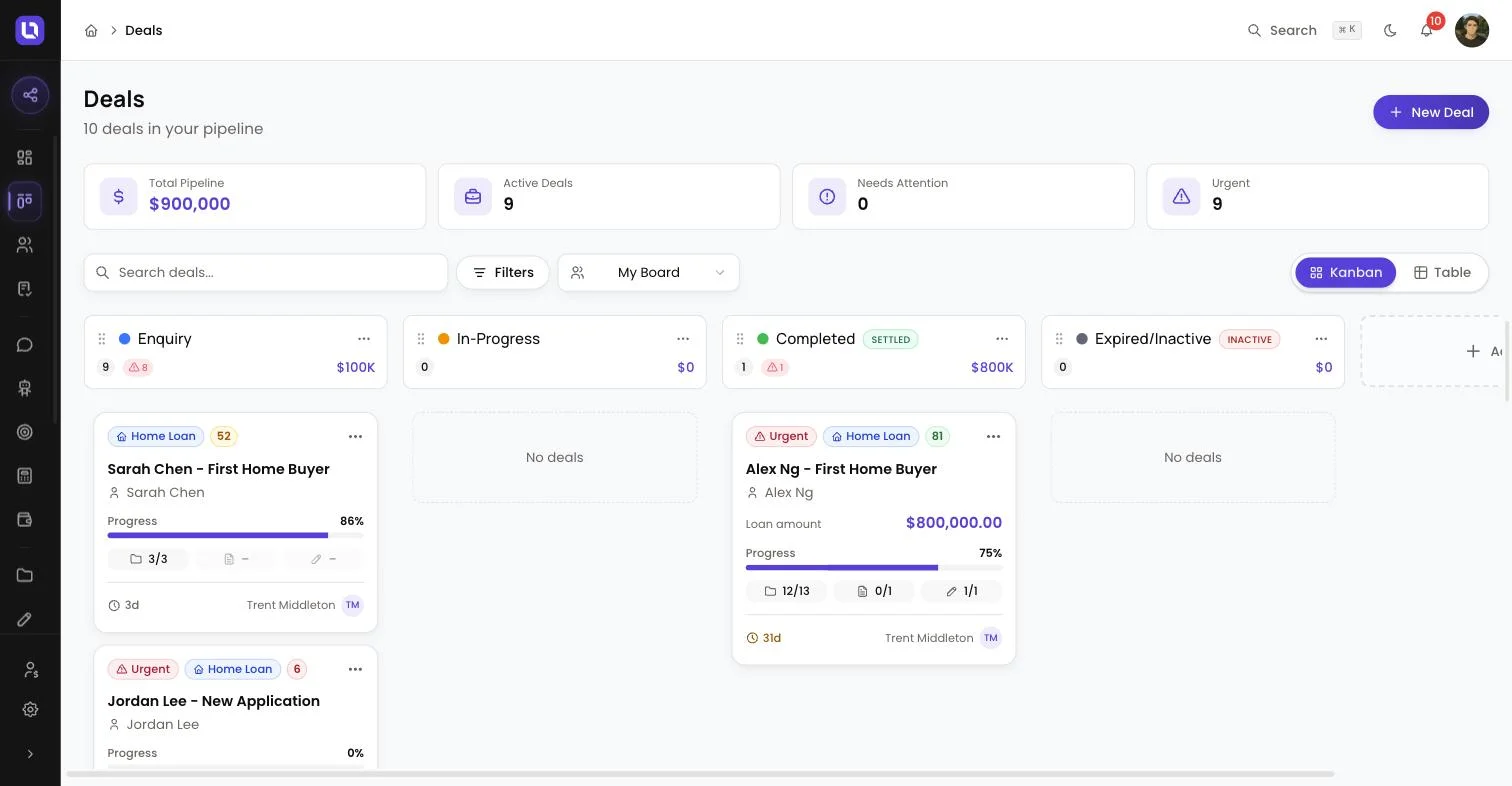Click Sarah Chen deal progress bar
This screenshot has width=1512, height=786.
(235, 536)
